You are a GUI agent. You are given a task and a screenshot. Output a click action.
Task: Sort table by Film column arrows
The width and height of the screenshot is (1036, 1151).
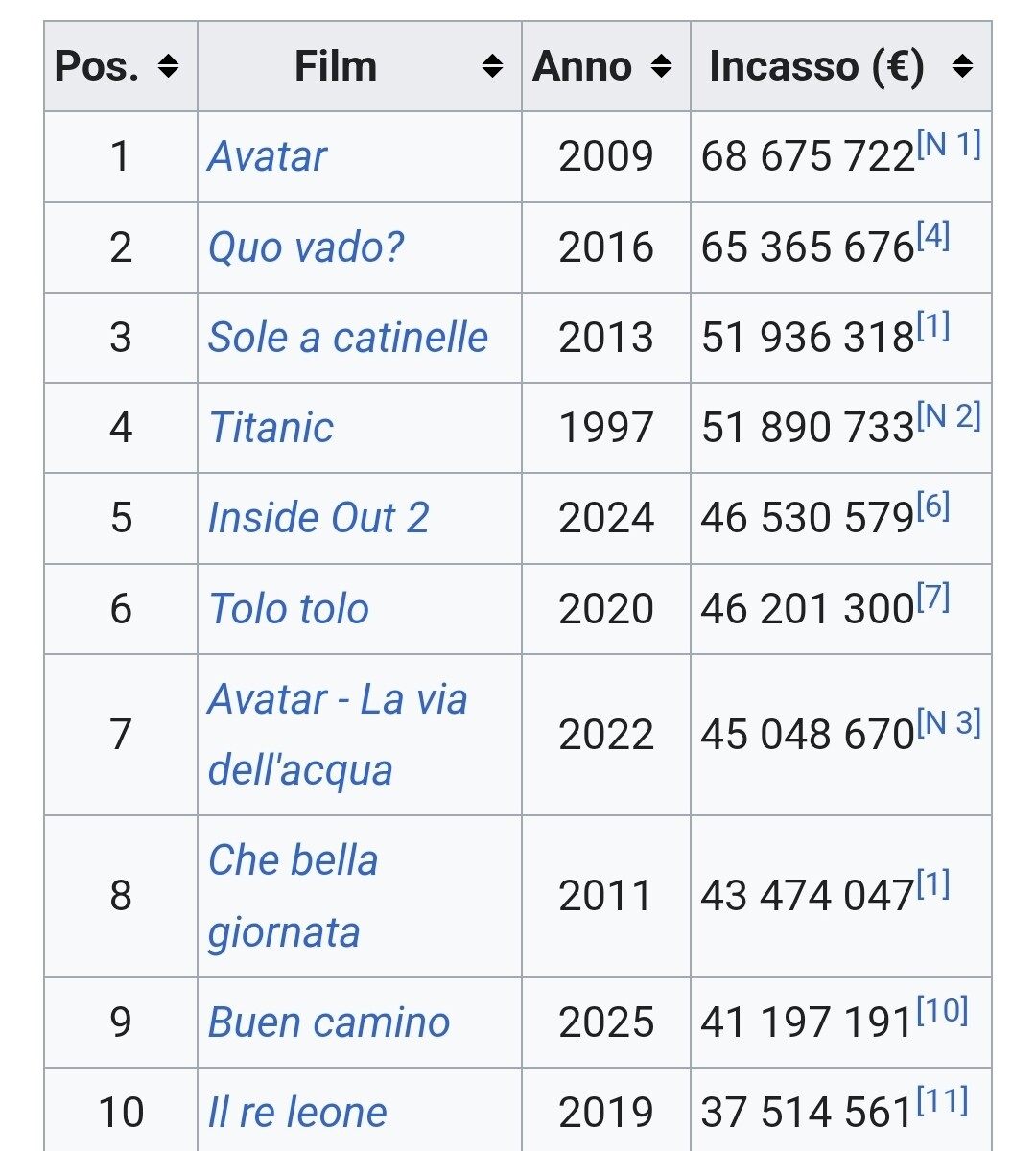pos(493,66)
